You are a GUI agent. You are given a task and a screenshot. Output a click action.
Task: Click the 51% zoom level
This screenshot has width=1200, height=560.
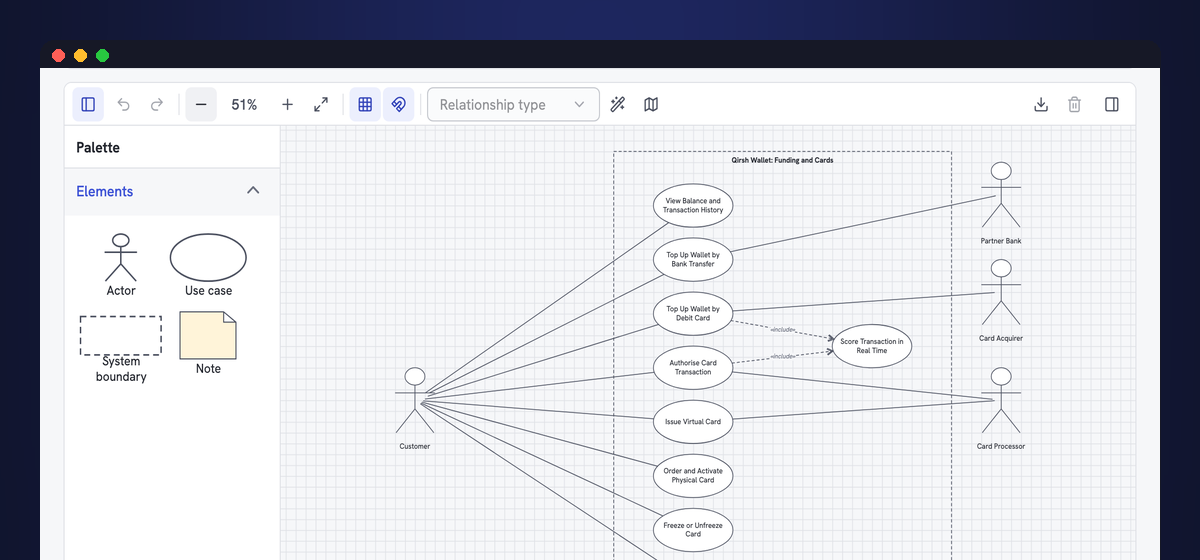pos(244,104)
